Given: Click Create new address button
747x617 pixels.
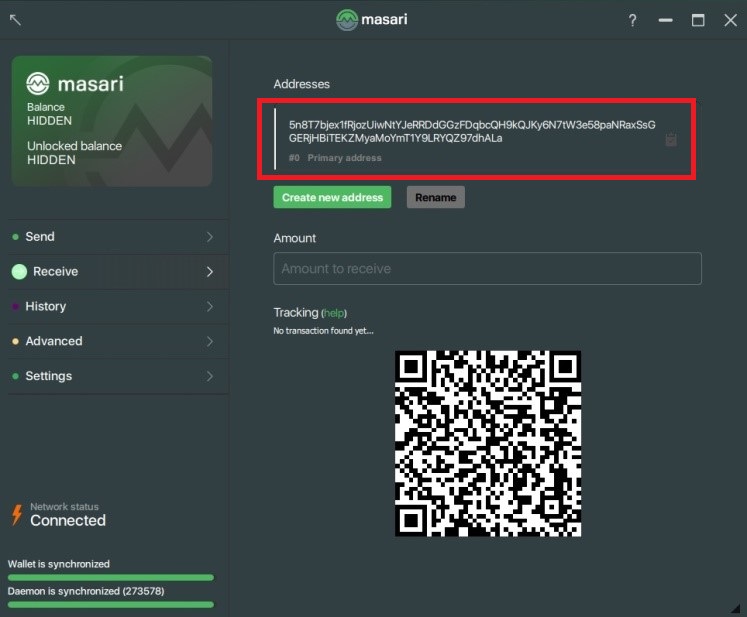Looking at the screenshot, I should [x=332, y=197].
